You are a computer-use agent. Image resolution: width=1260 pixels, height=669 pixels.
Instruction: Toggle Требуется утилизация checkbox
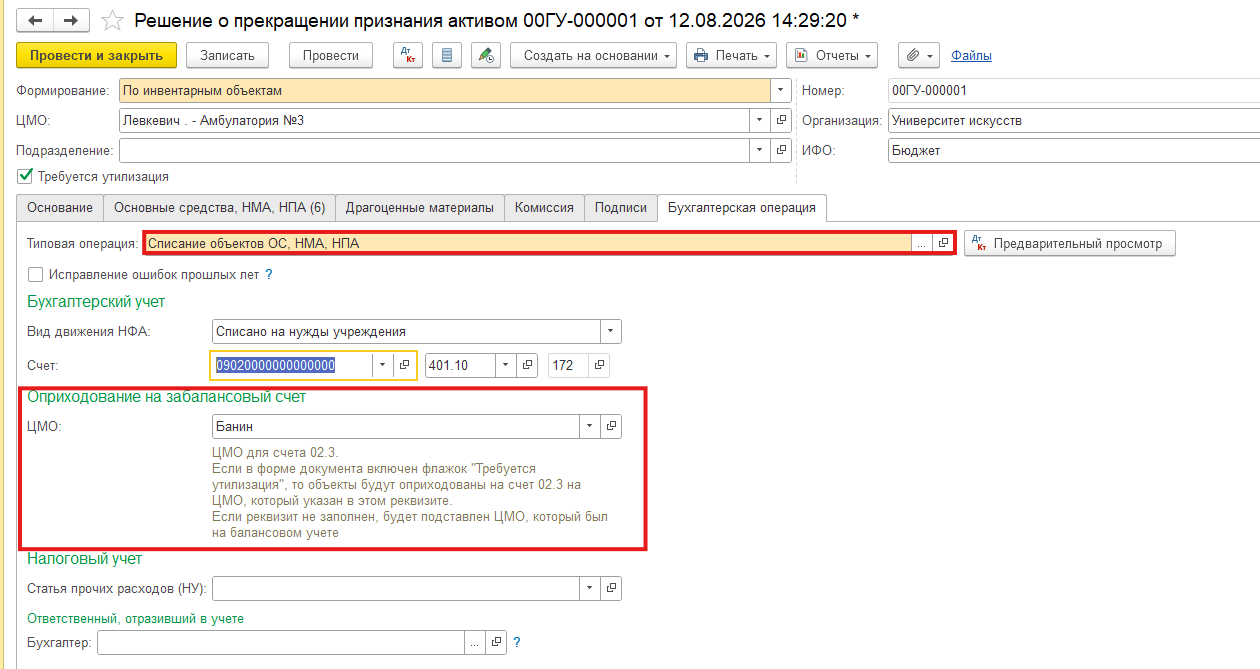point(25,176)
